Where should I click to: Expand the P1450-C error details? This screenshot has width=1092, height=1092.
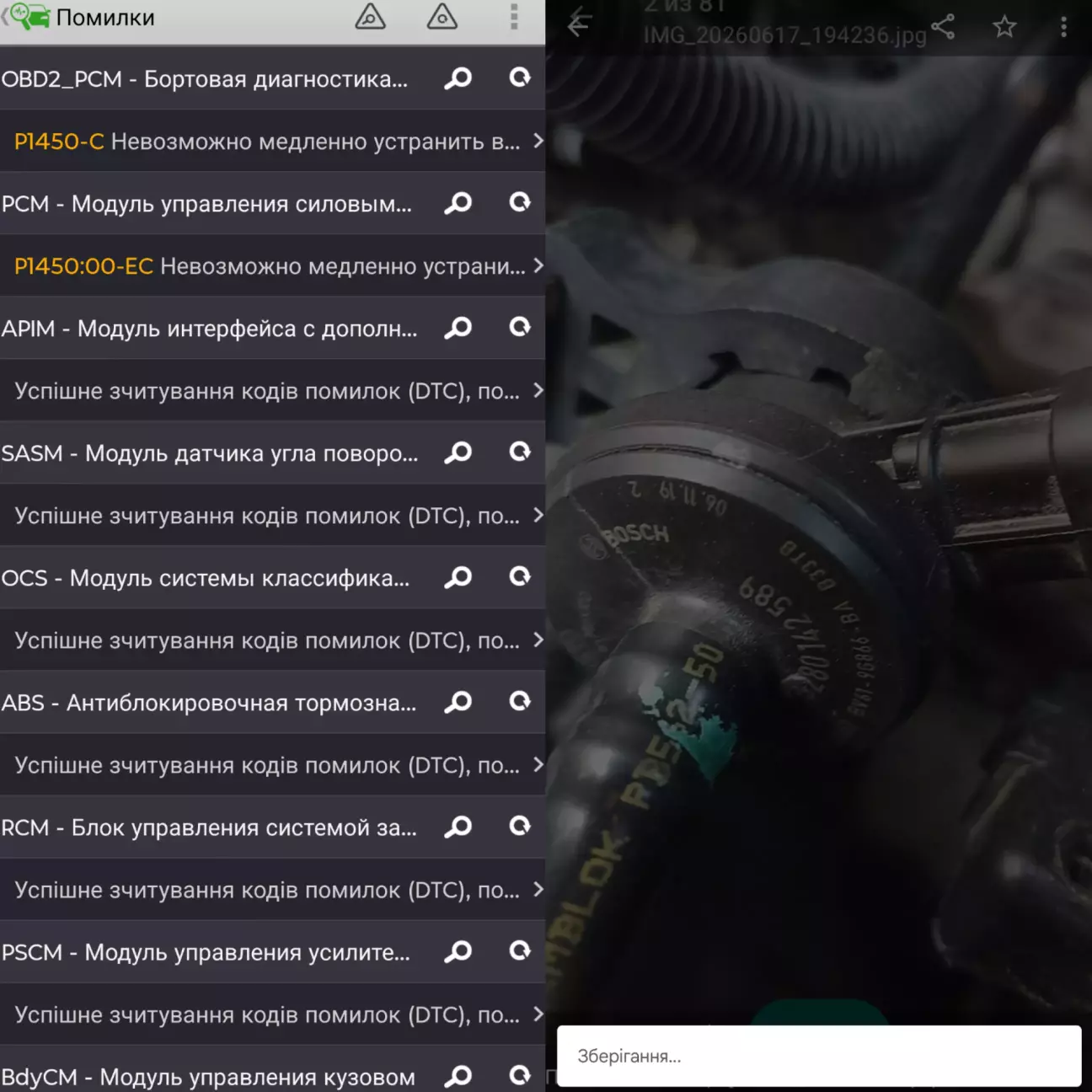[273, 141]
